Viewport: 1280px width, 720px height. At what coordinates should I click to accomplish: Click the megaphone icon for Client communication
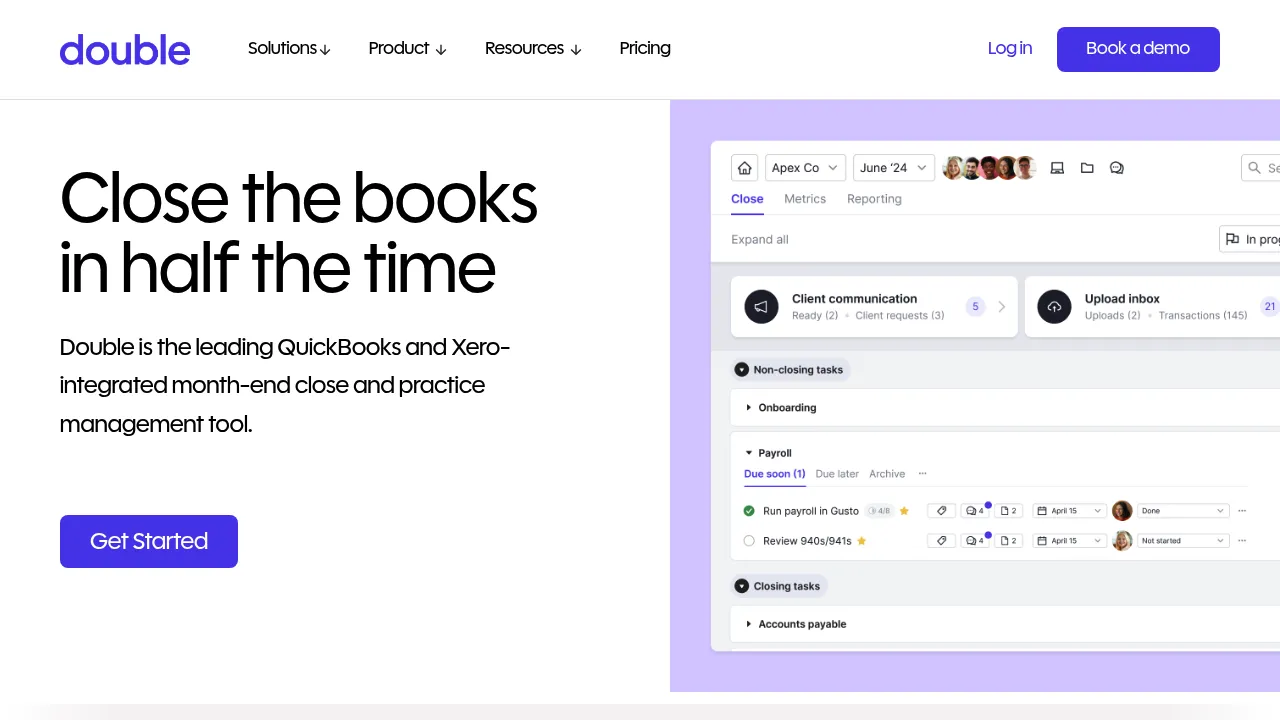(761, 307)
